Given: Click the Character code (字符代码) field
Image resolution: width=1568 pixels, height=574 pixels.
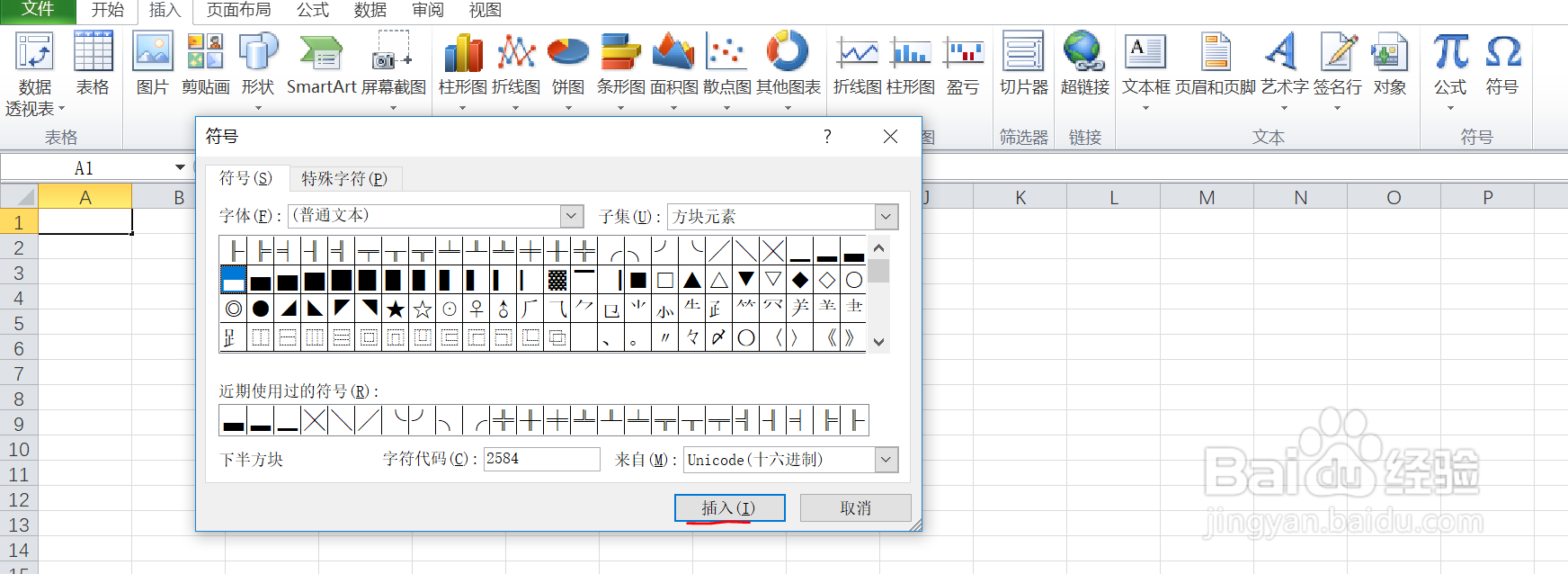Looking at the screenshot, I should [x=542, y=459].
